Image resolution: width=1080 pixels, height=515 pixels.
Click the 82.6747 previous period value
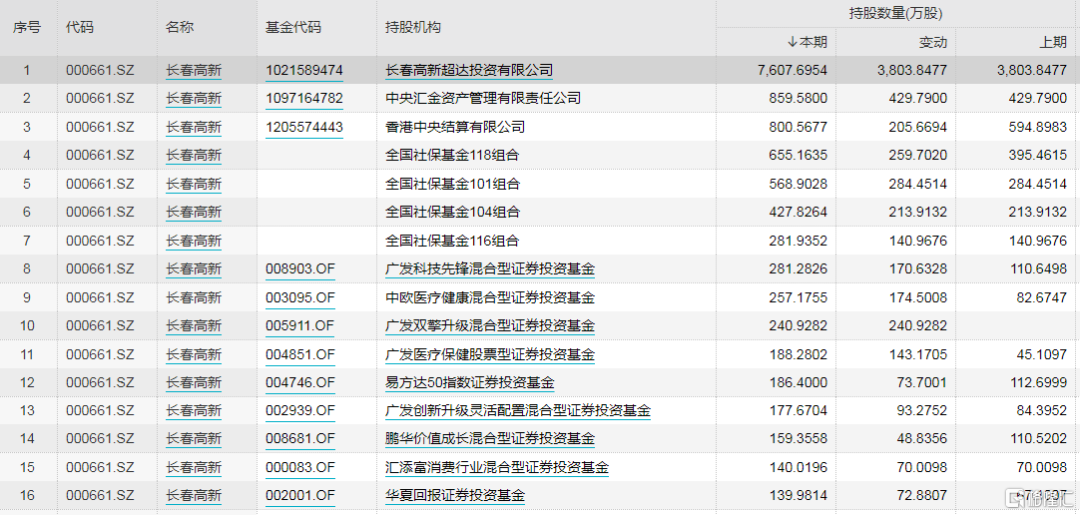click(x=1041, y=297)
